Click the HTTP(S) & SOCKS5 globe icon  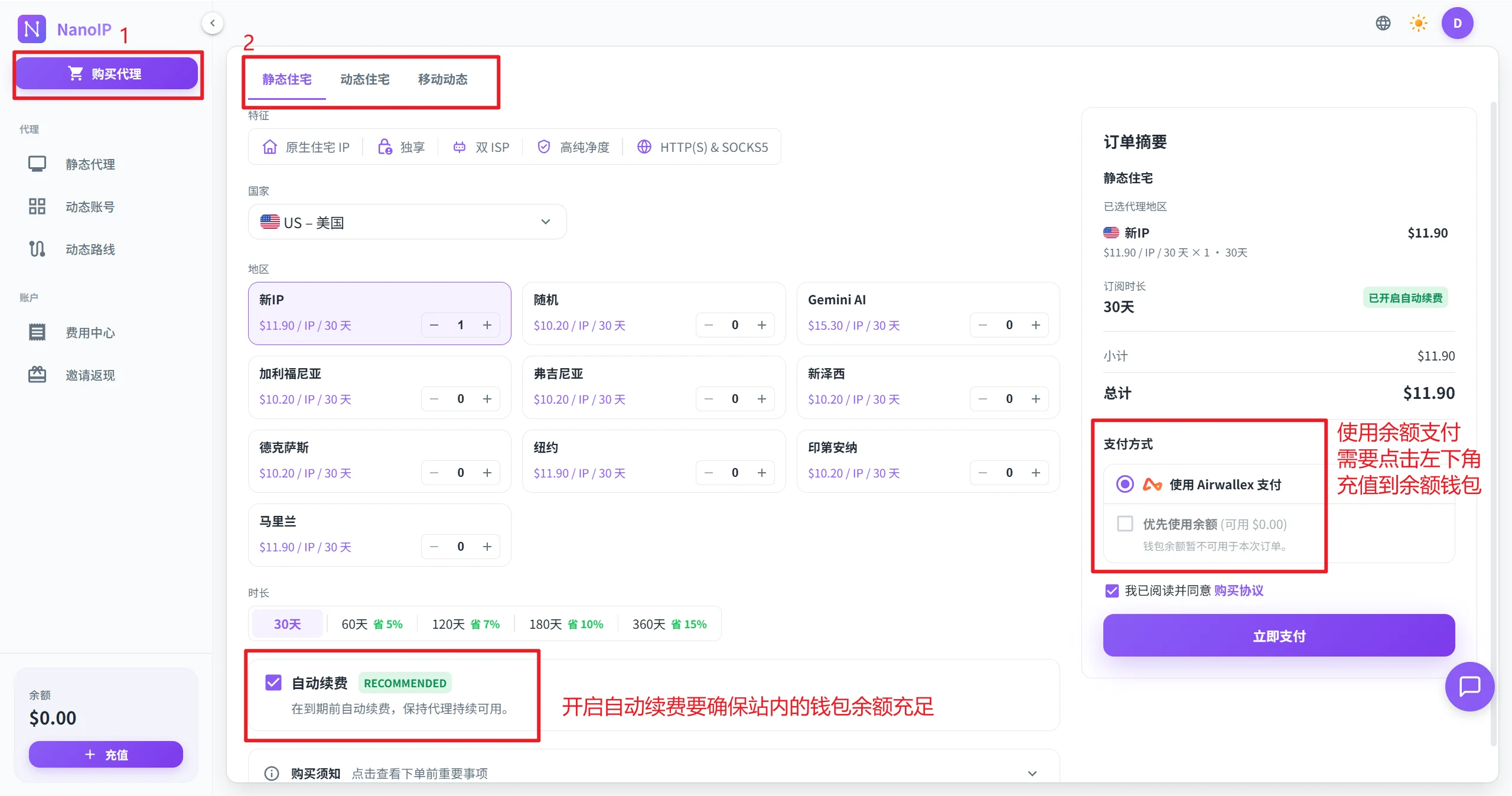[x=644, y=147]
